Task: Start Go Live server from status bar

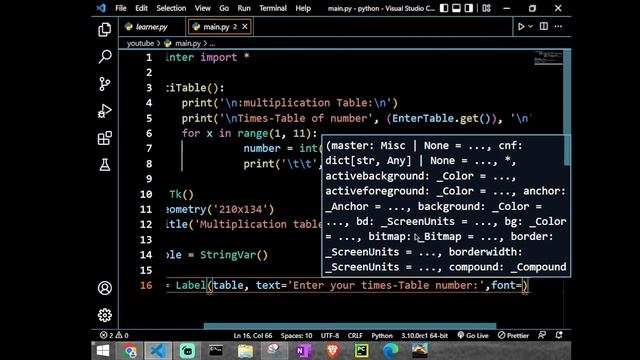Action: pos(473,335)
